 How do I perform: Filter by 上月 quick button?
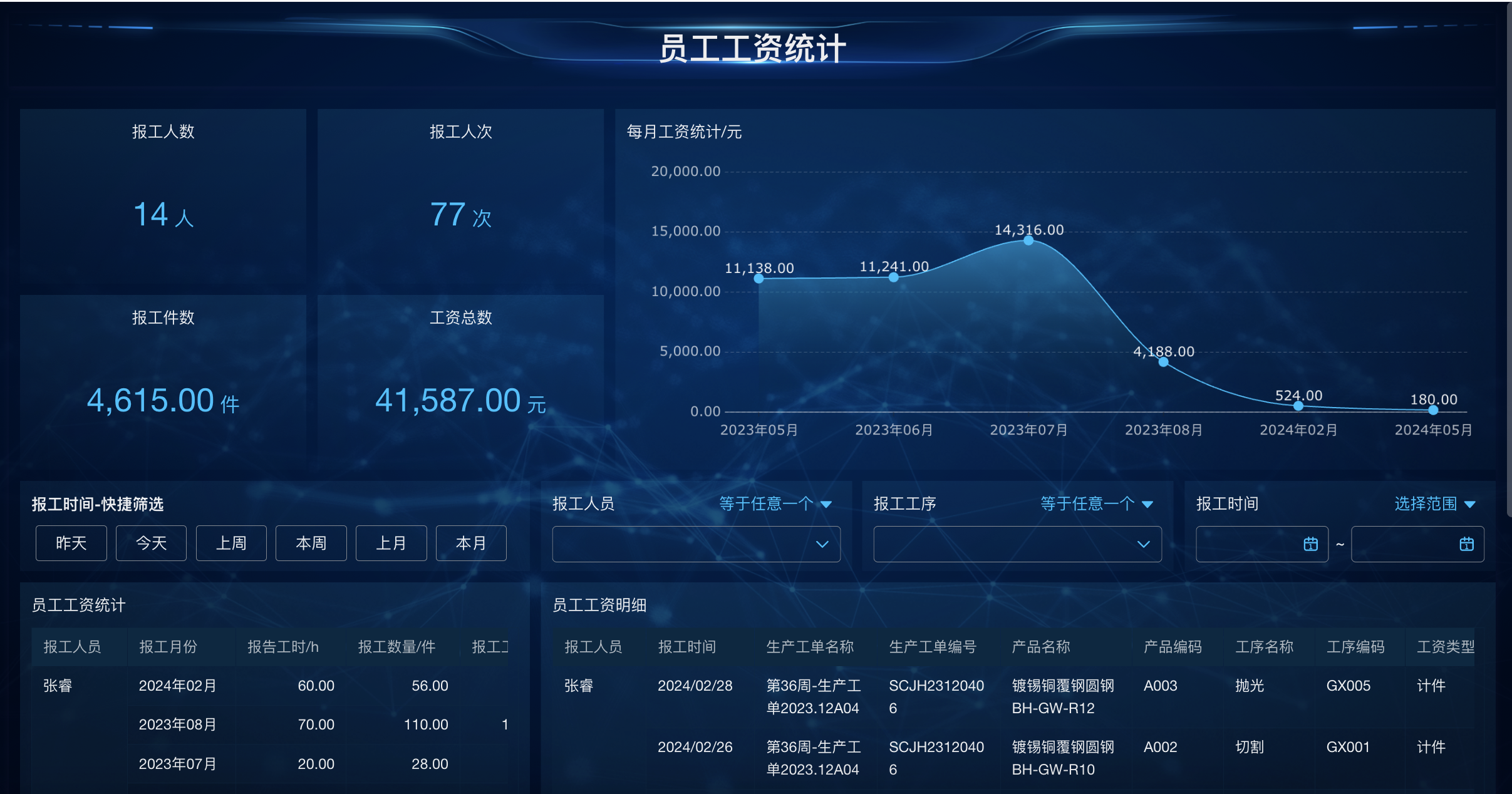click(391, 543)
